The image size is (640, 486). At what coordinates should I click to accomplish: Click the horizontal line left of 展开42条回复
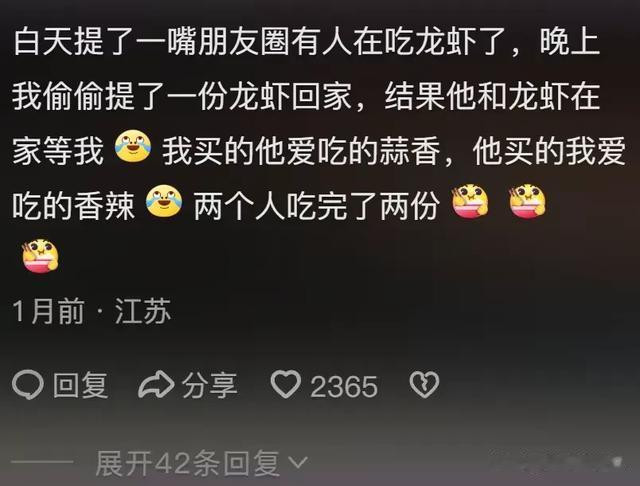(x=42, y=462)
